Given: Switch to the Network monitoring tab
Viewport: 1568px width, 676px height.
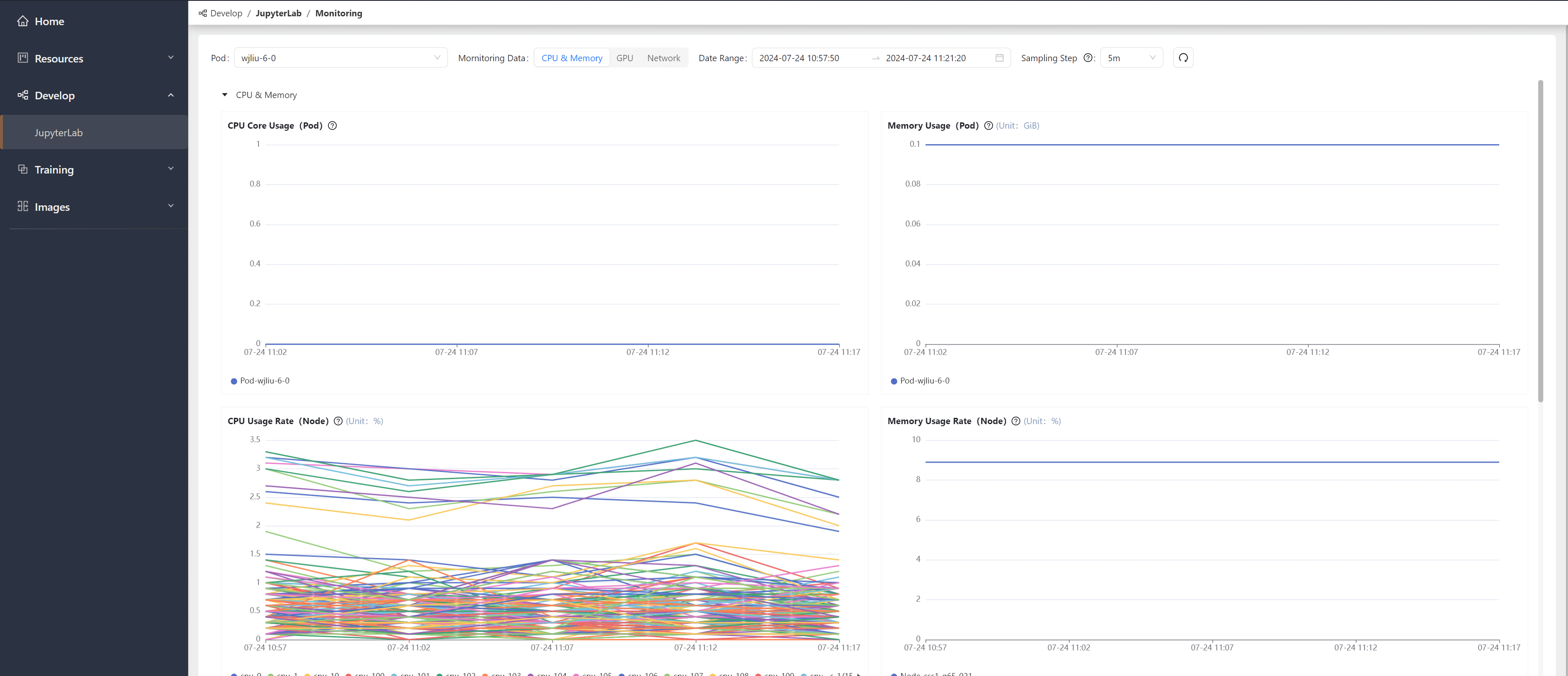Looking at the screenshot, I should pyautogui.click(x=663, y=58).
